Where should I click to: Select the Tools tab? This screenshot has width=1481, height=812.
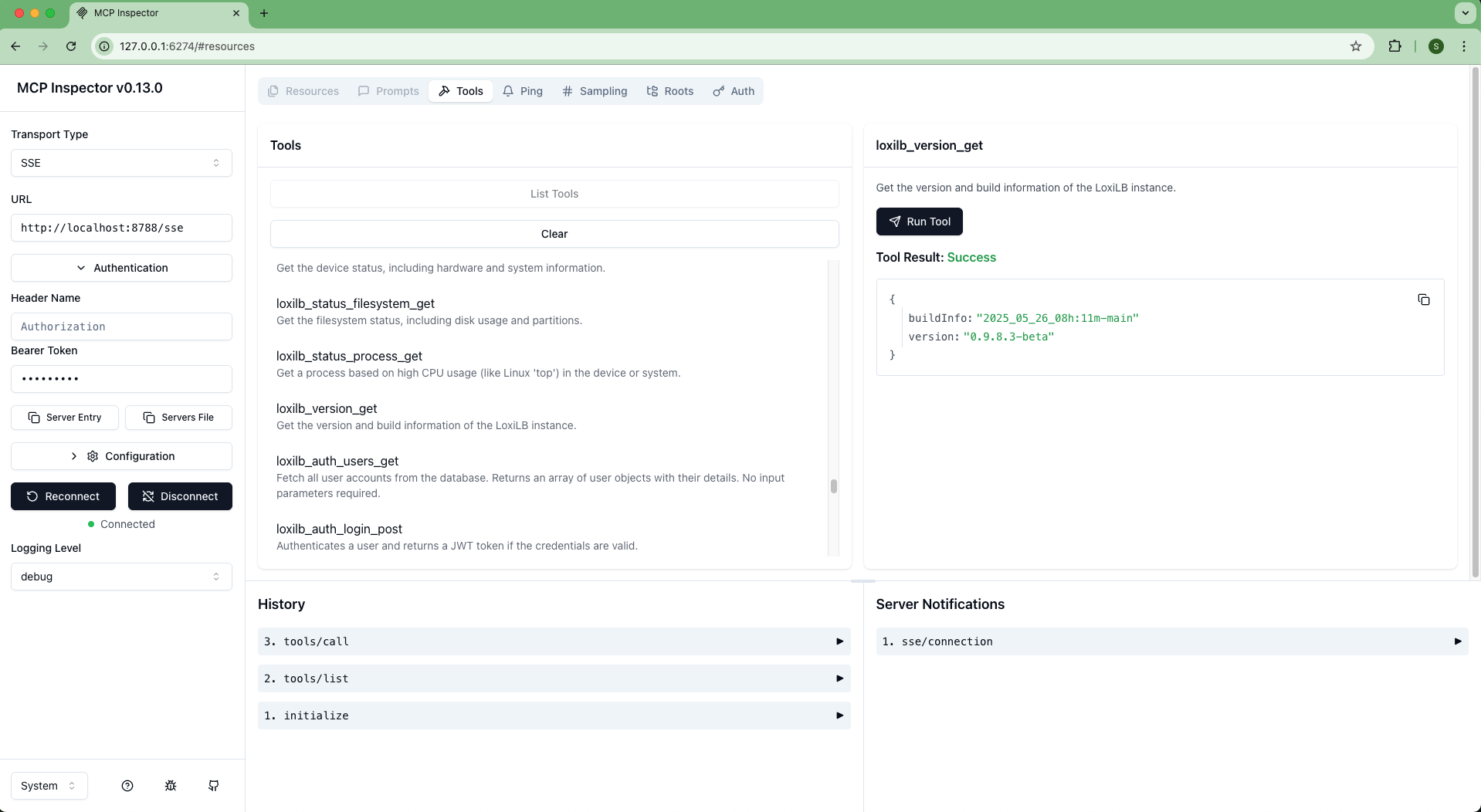[x=460, y=91]
